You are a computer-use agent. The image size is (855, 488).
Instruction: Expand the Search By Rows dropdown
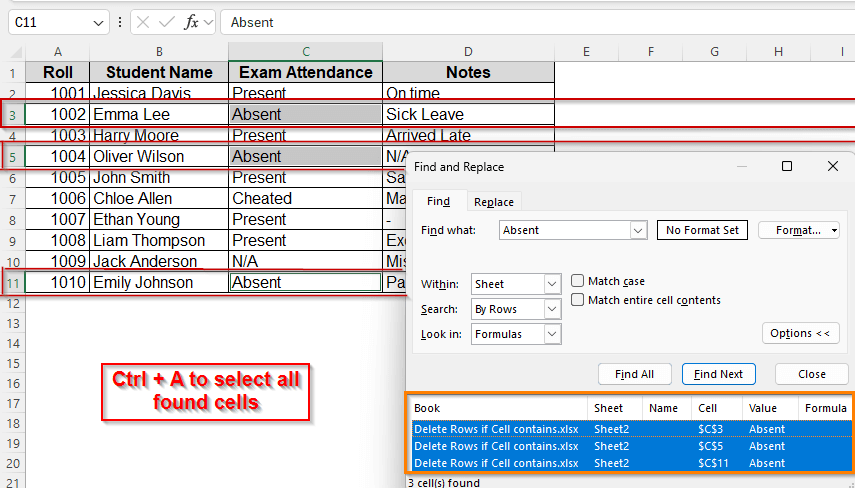(552, 310)
